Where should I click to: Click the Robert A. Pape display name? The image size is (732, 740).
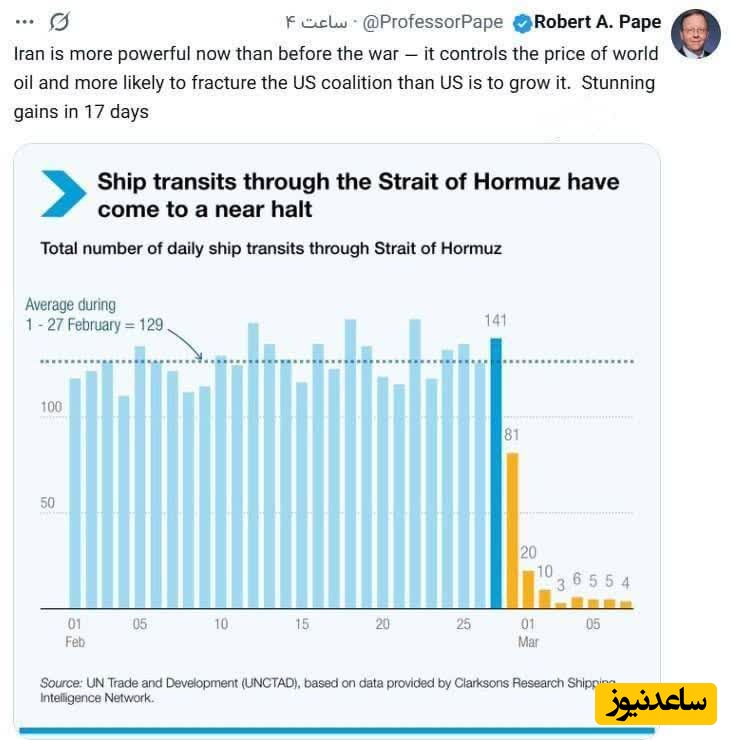click(598, 22)
